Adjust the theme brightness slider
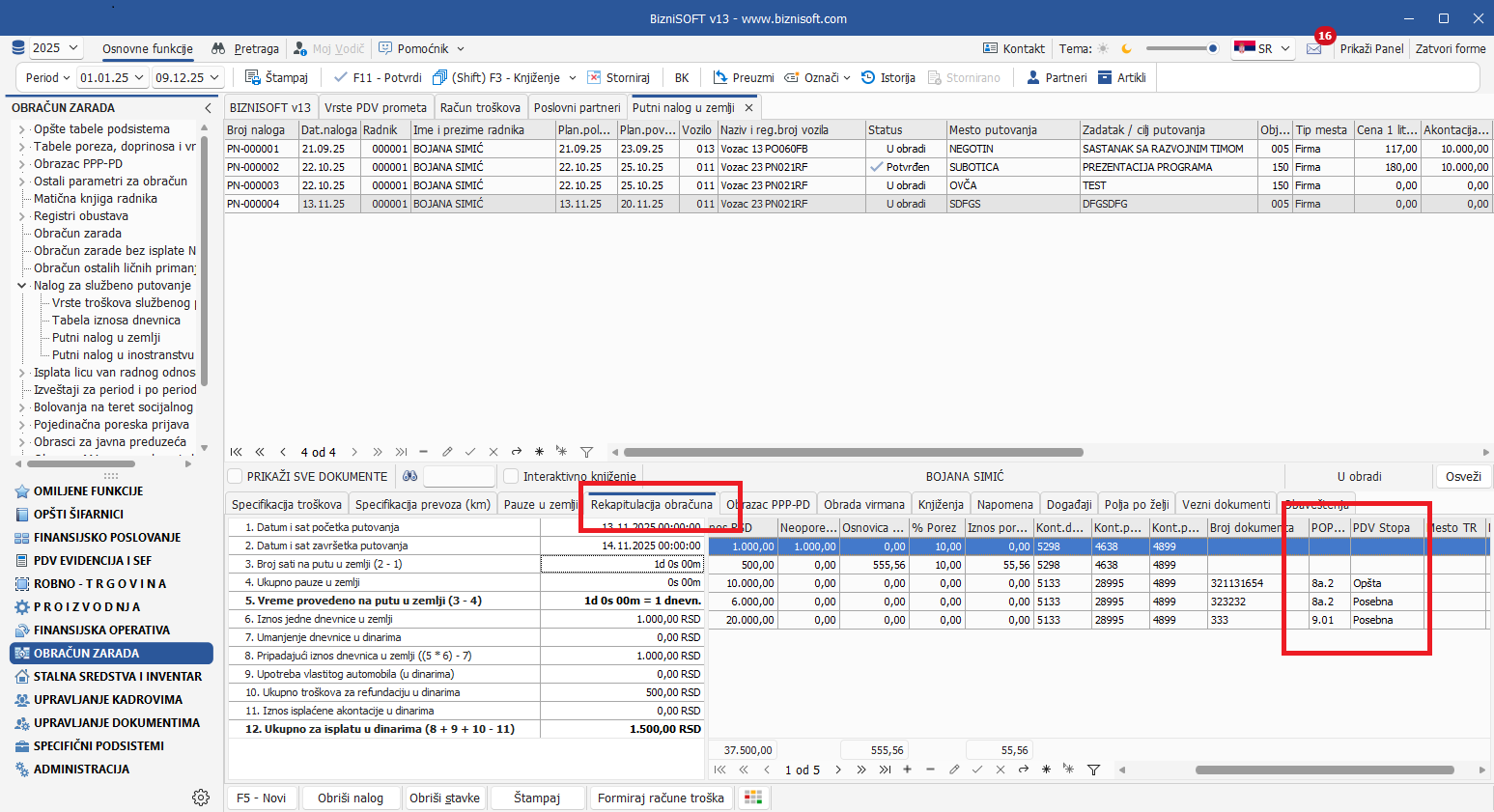This screenshot has width=1494, height=812. (1213, 48)
